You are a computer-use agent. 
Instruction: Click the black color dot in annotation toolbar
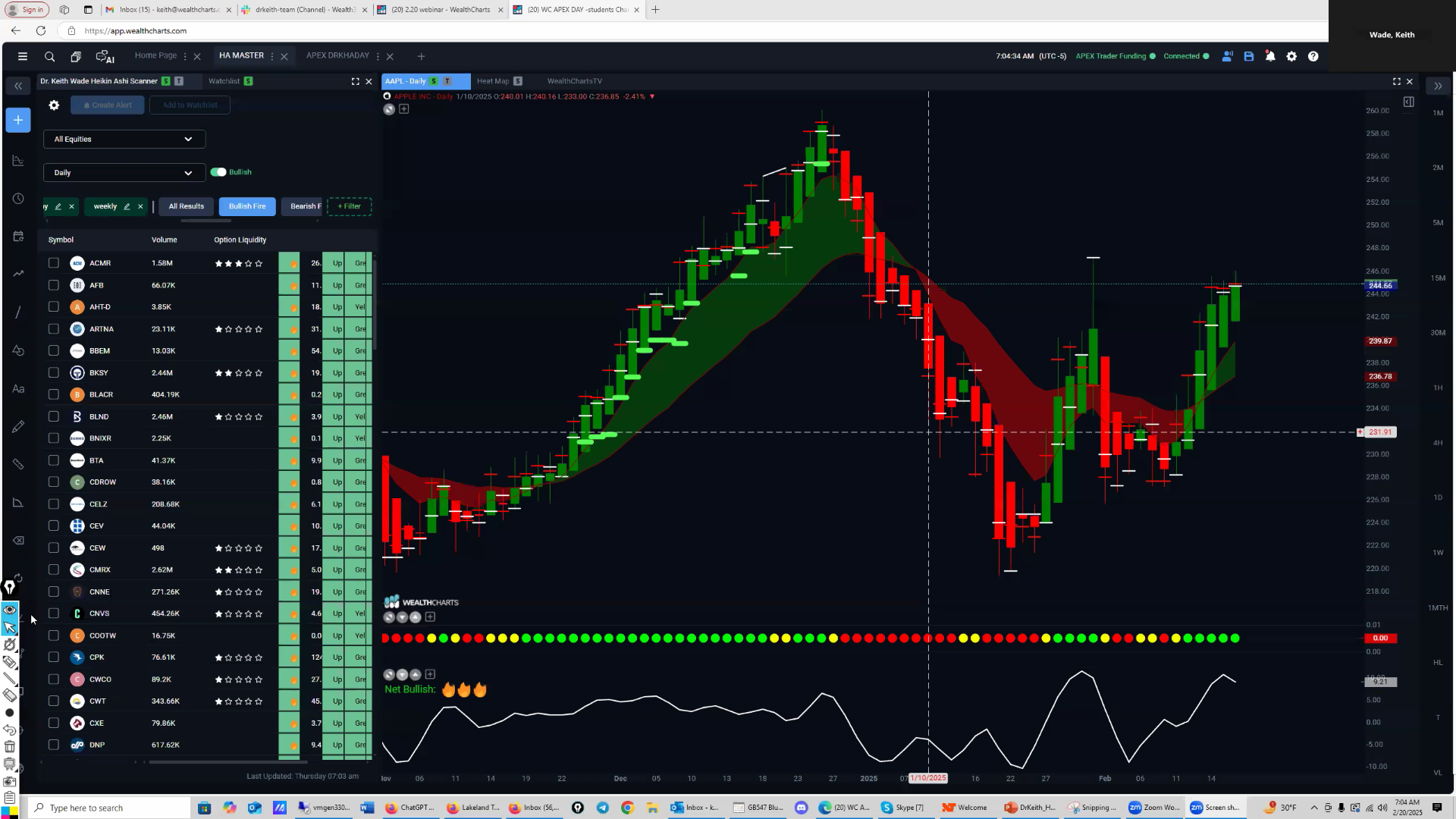[x=10, y=713]
